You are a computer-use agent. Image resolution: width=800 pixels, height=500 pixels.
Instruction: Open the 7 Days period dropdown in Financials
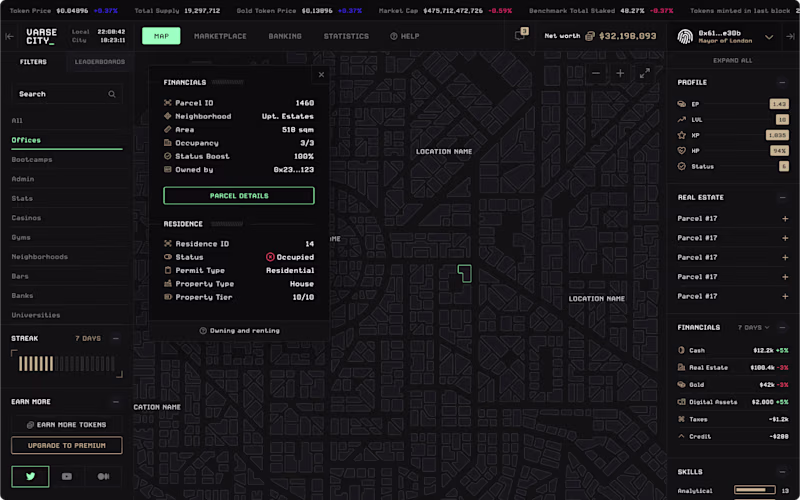[x=753, y=328]
